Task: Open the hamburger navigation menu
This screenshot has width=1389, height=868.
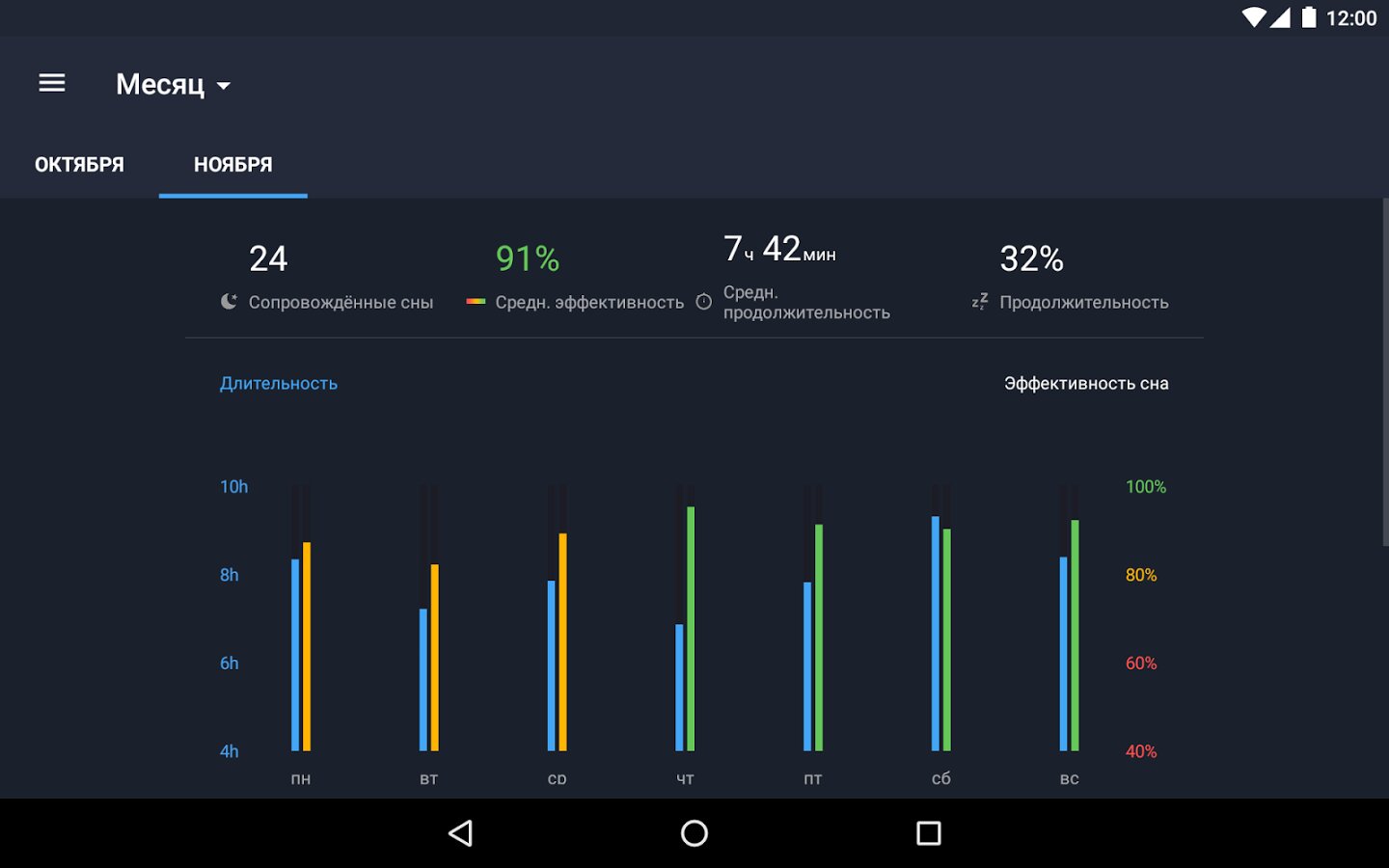Action: [x=52, y=84]
